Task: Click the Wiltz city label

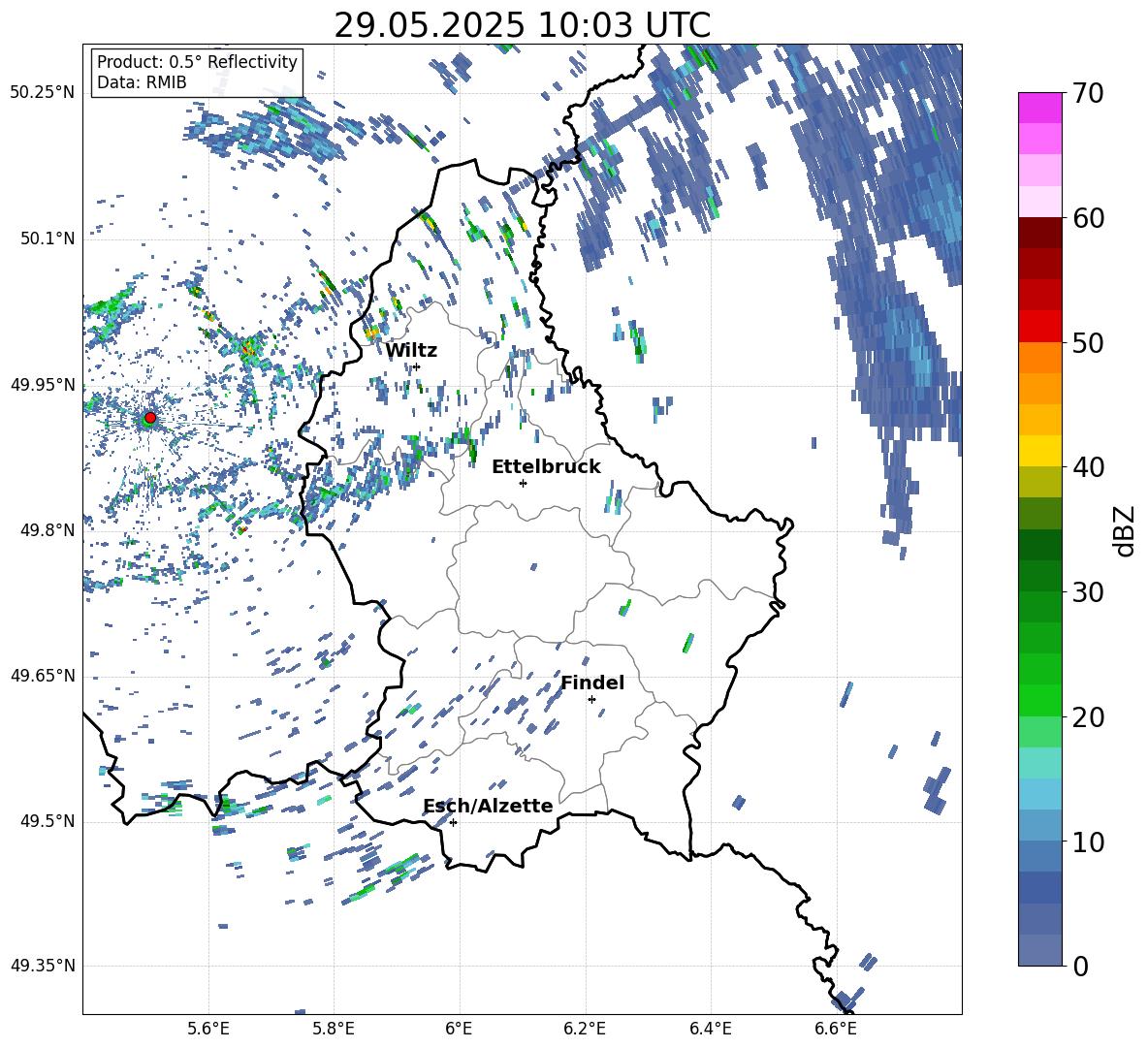Action: click(411, 351)
